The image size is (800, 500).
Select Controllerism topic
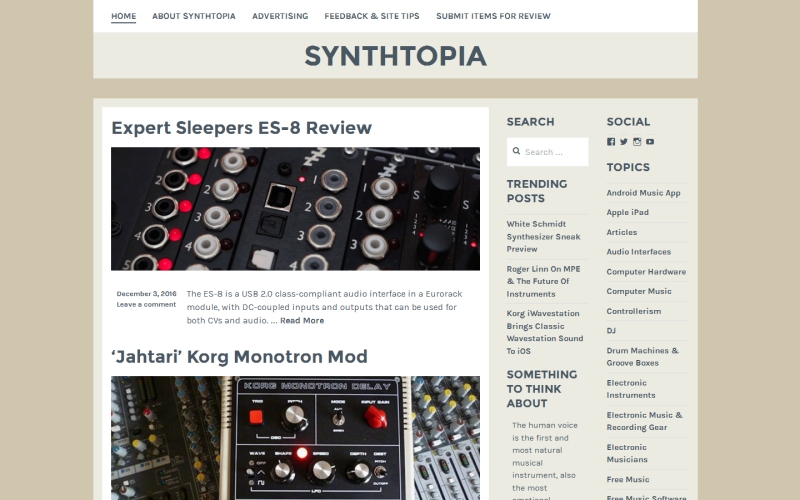(634, 311)
